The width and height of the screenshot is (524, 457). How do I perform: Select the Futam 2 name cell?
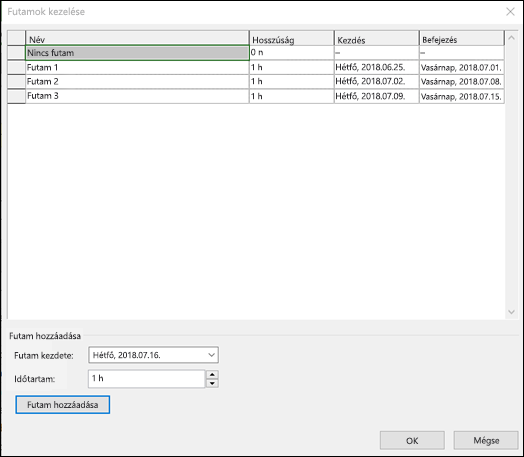point(137,82)
